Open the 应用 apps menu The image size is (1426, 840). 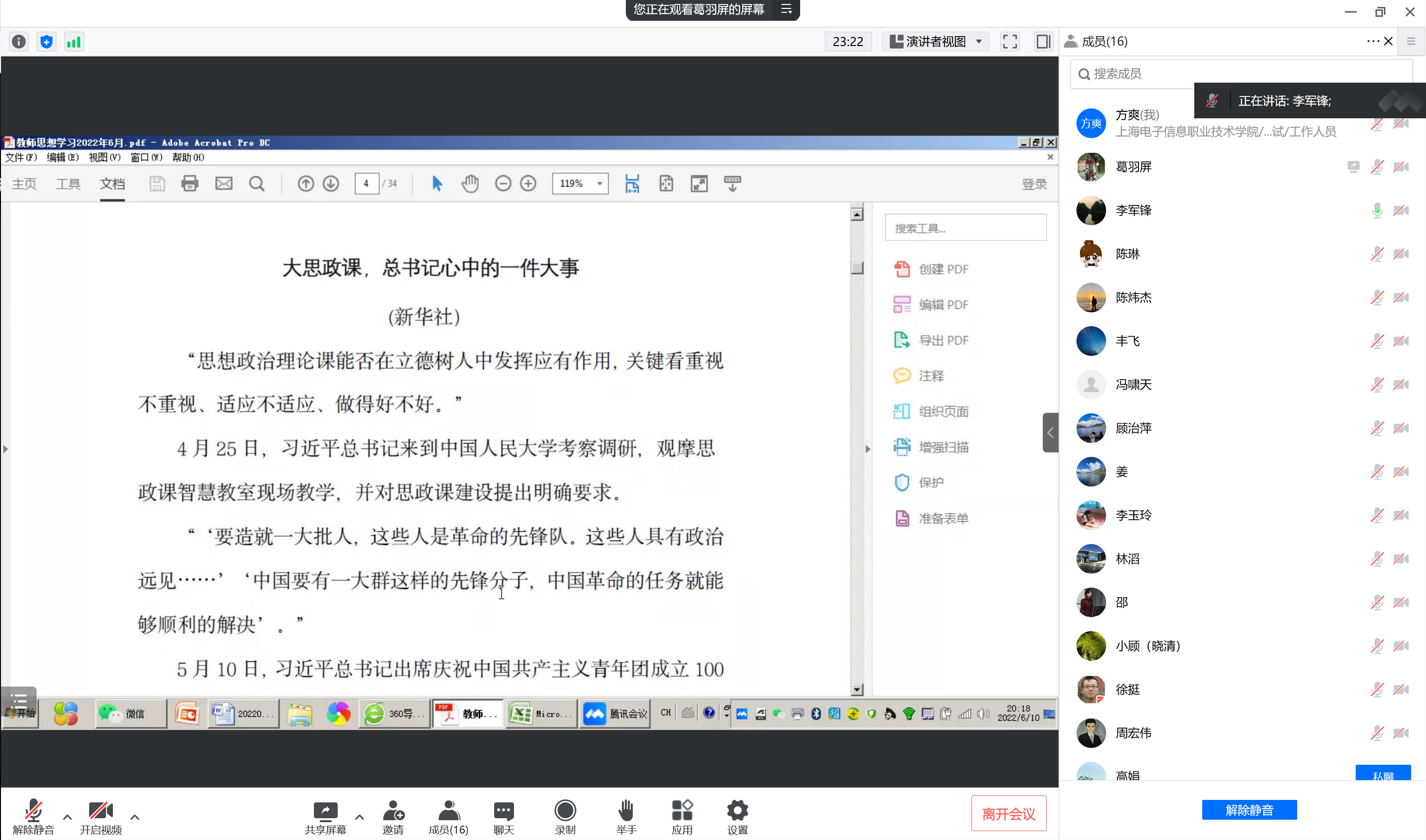(x=682, y=817)
